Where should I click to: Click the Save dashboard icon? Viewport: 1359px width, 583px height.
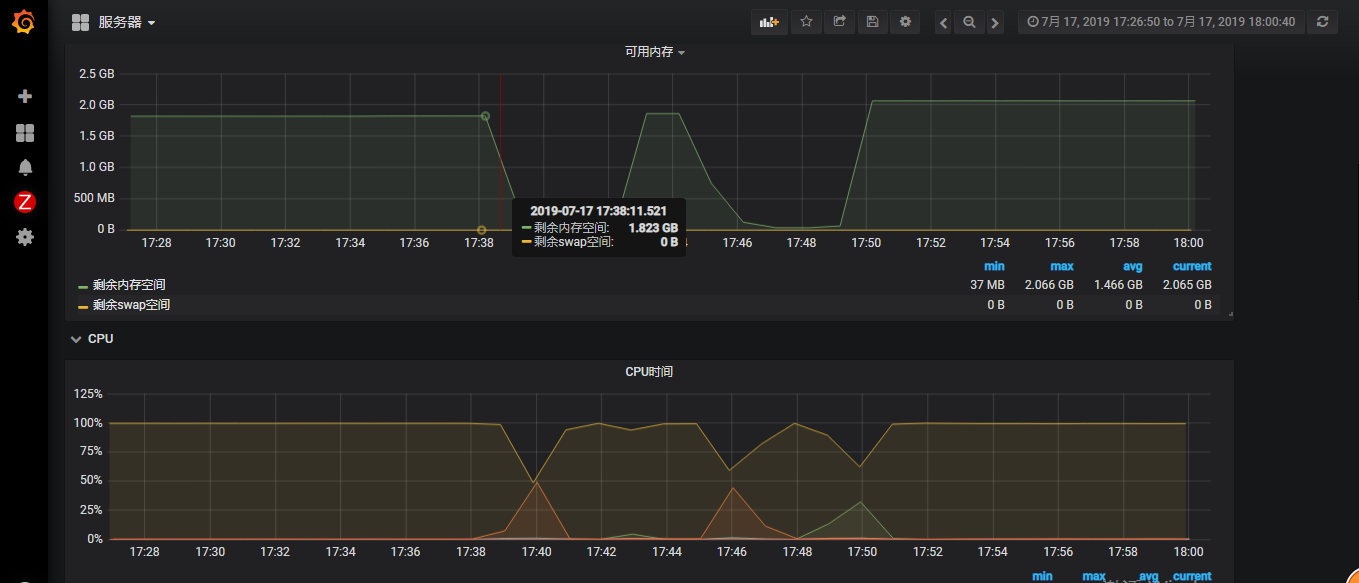point(871,21)
